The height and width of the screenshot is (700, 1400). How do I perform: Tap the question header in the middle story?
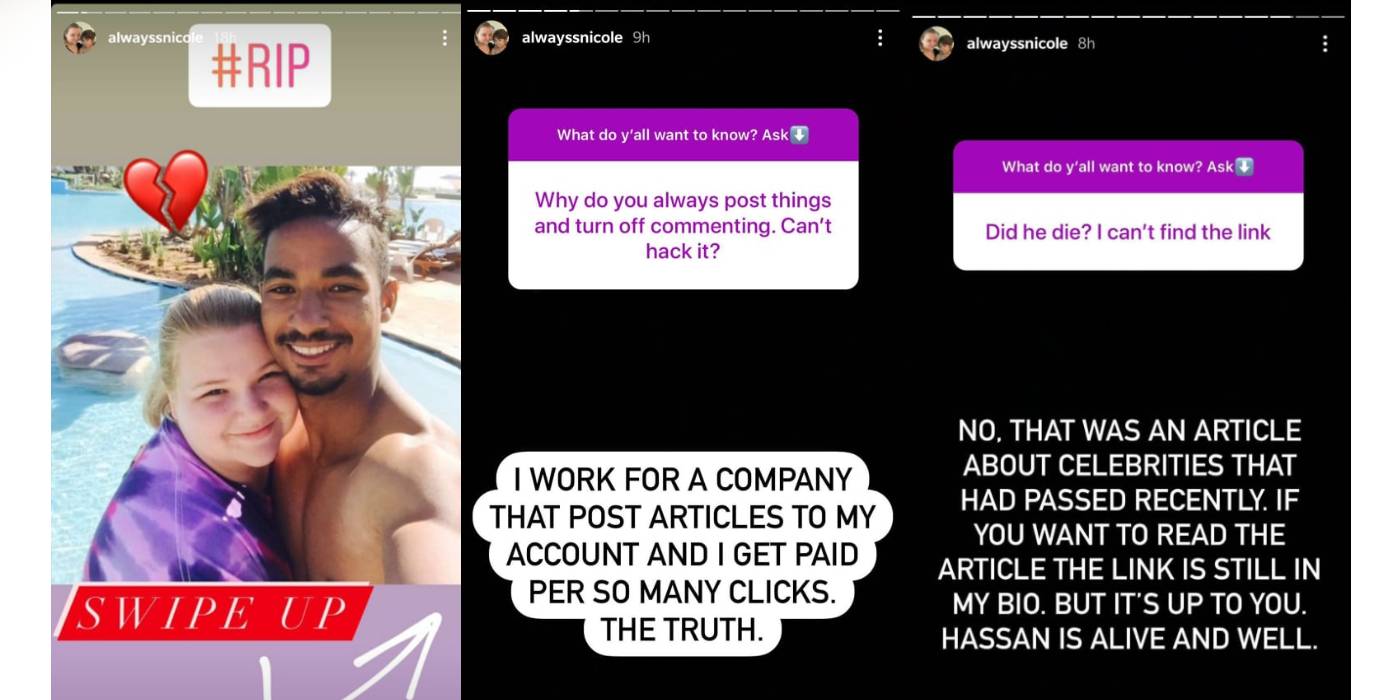click(x=683, y=135)
